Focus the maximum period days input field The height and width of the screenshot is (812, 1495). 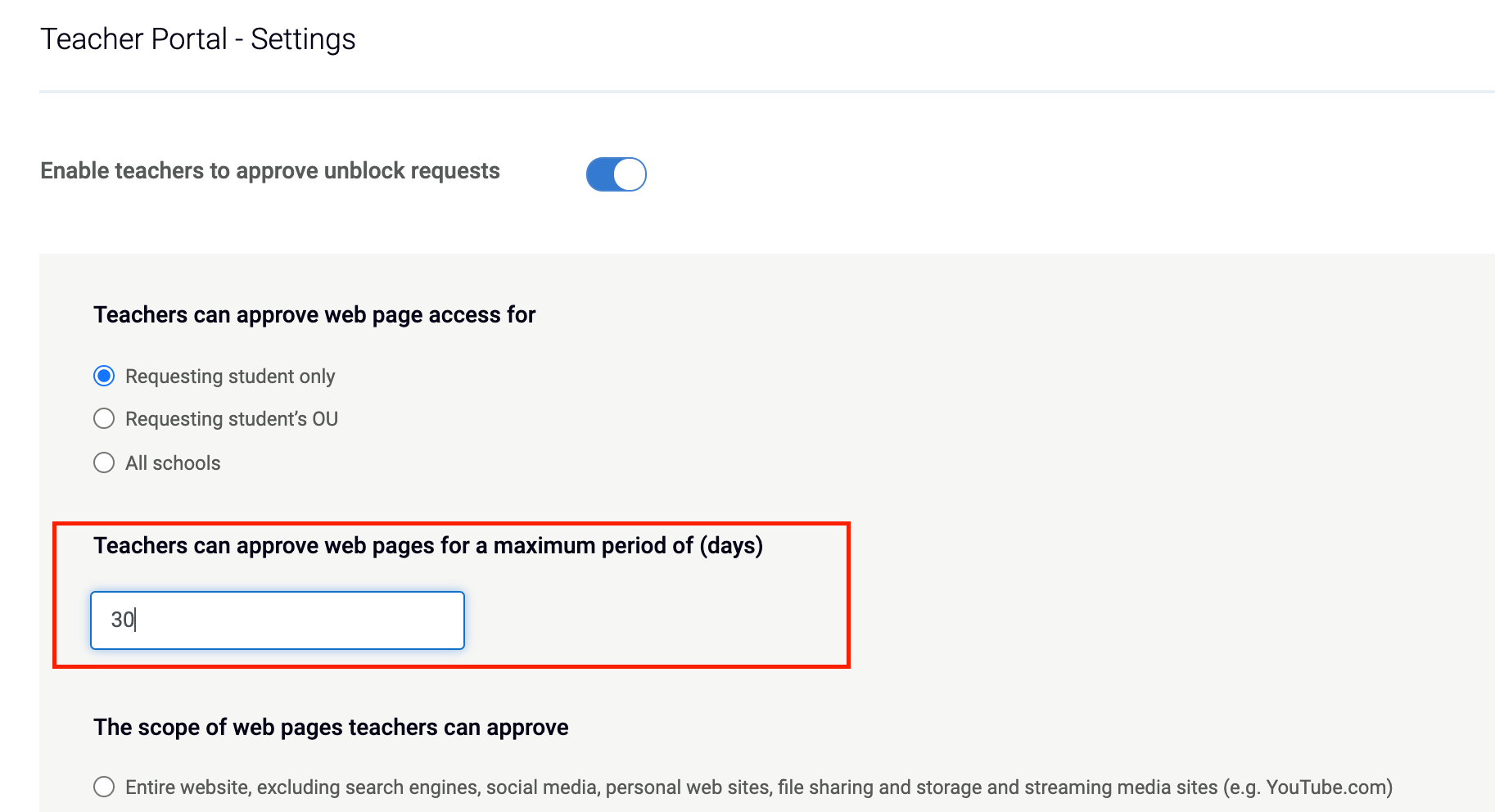click(x=278, y=620)
